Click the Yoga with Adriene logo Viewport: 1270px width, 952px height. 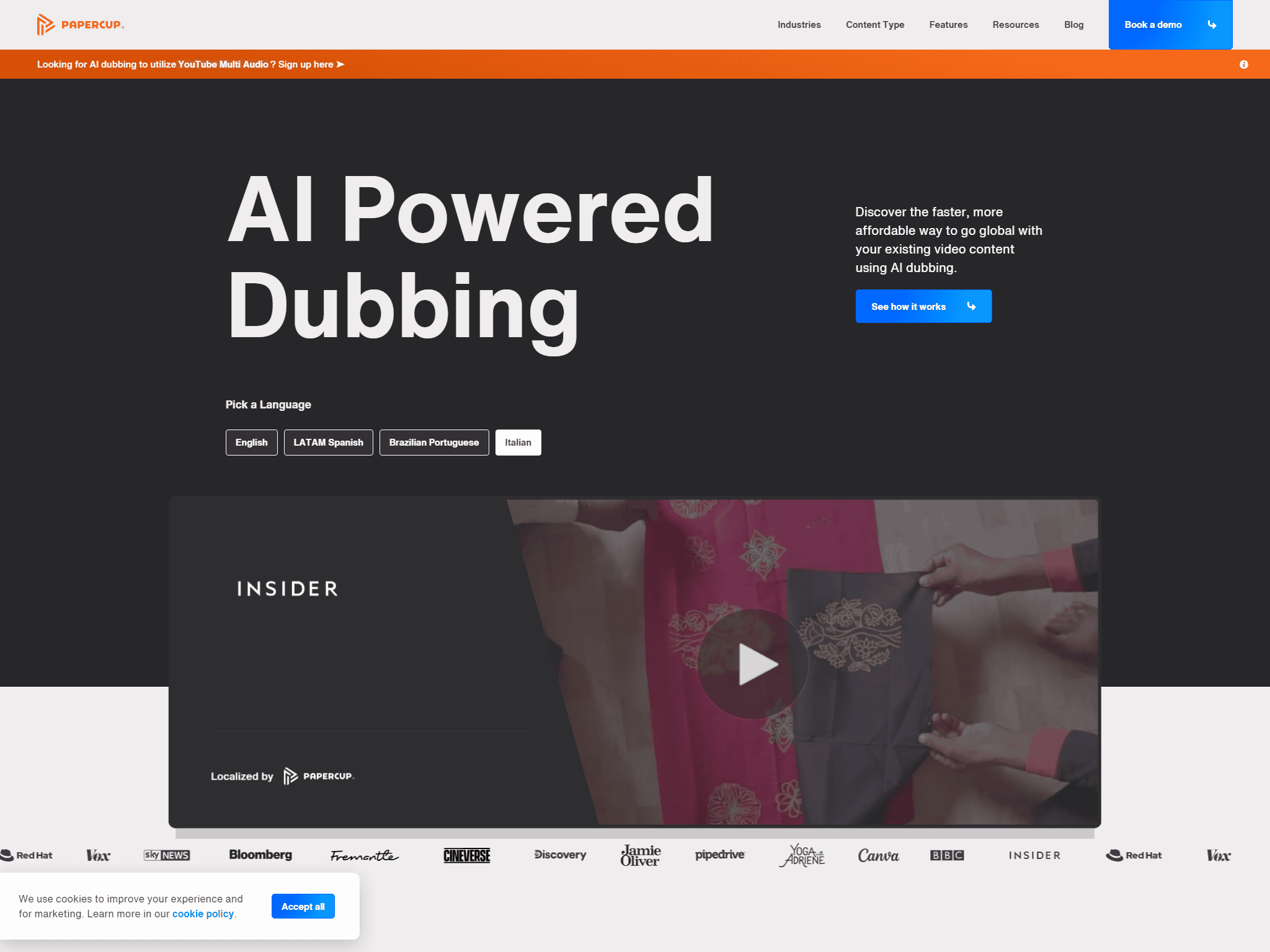point(802,855)
